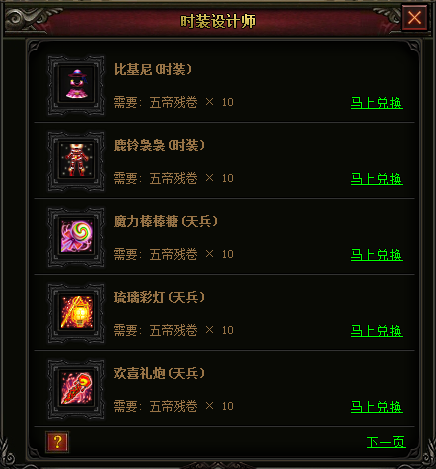Select the 比基尼 fashion outfit icon
Screen dimensions: 436x469
(x=76, y=85)
